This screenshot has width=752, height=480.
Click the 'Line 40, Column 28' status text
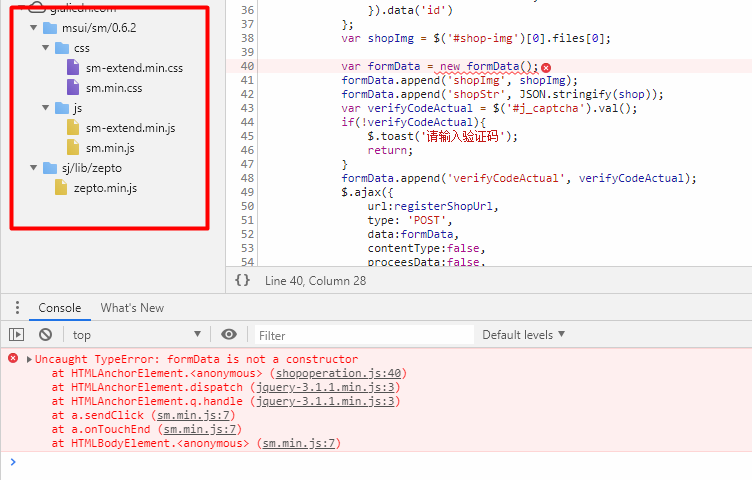pos(315,281)
